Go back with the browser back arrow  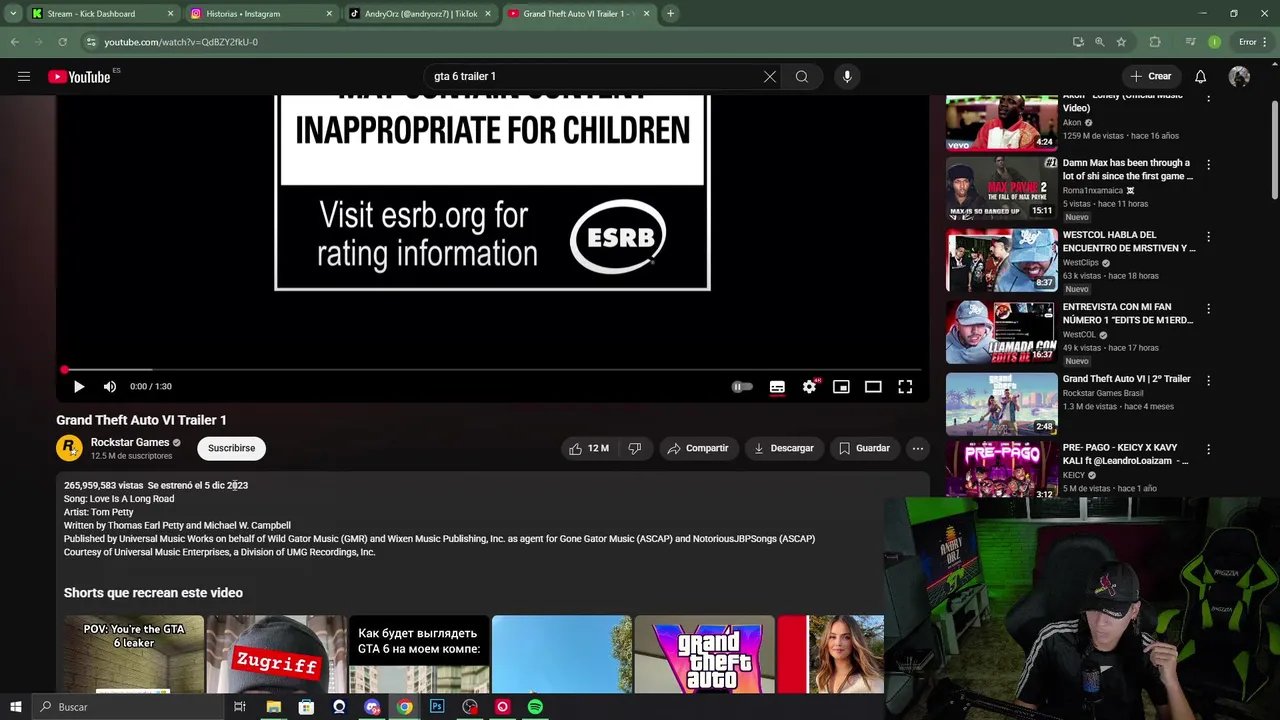[14, 42]
